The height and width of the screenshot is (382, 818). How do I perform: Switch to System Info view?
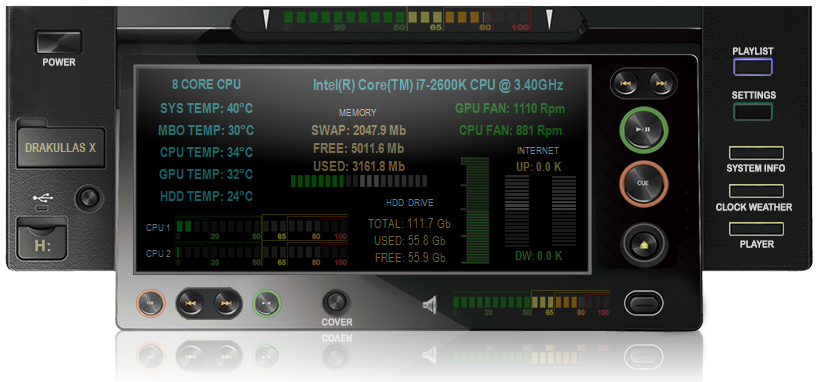click(x=756, y=153)
